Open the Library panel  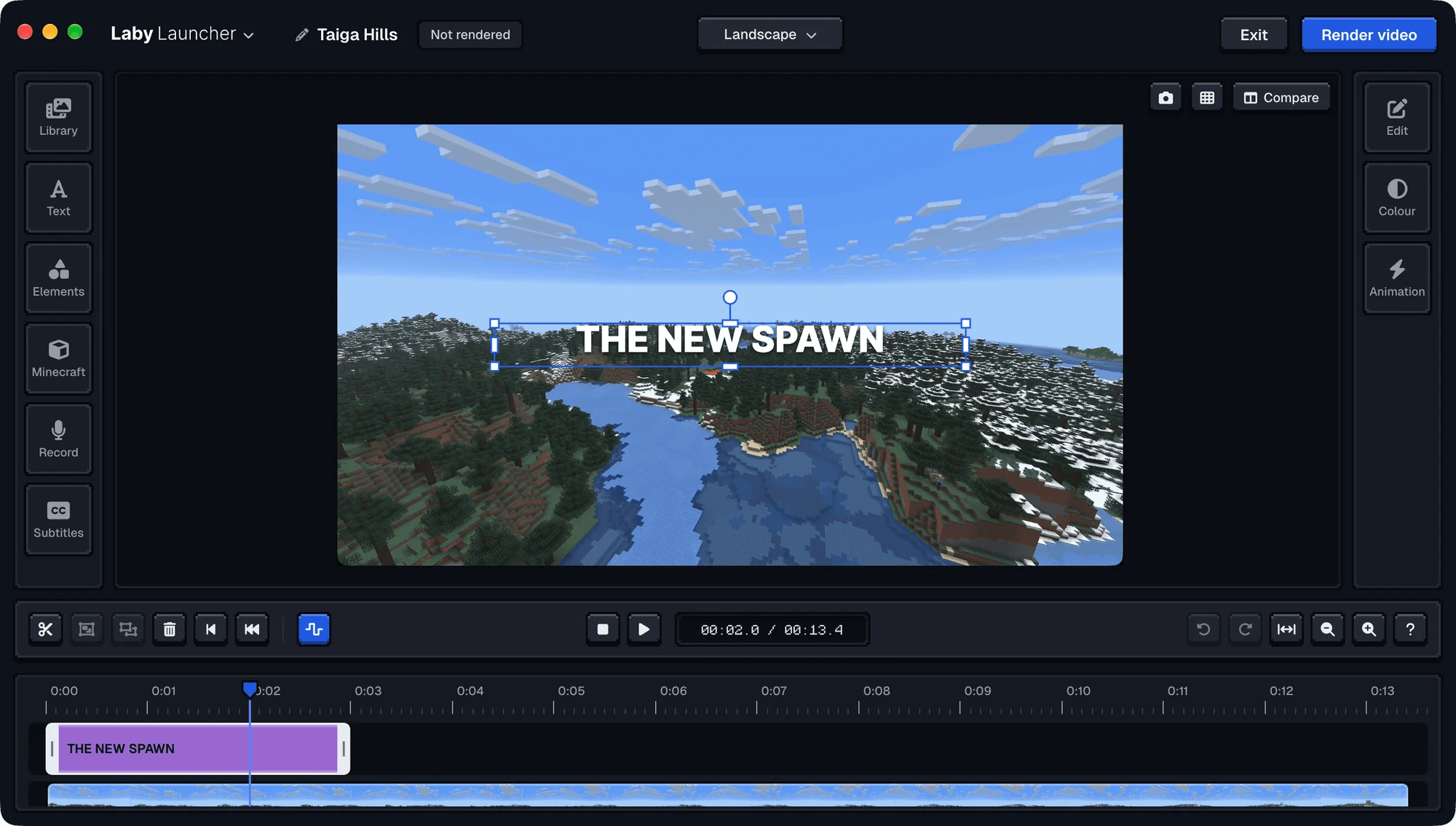[x=58, y=117]
